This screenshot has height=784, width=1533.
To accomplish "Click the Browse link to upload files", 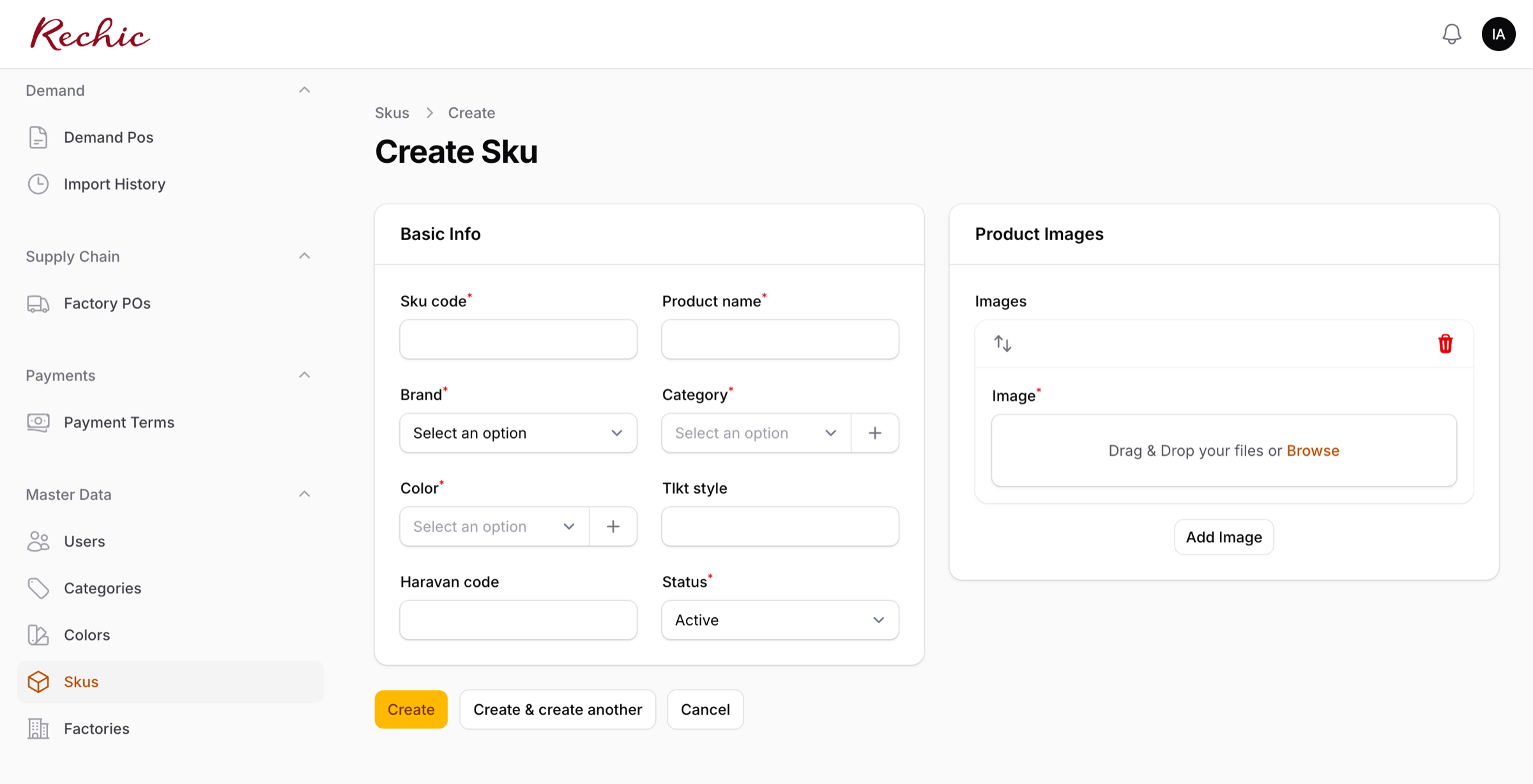I will 1313,450.
